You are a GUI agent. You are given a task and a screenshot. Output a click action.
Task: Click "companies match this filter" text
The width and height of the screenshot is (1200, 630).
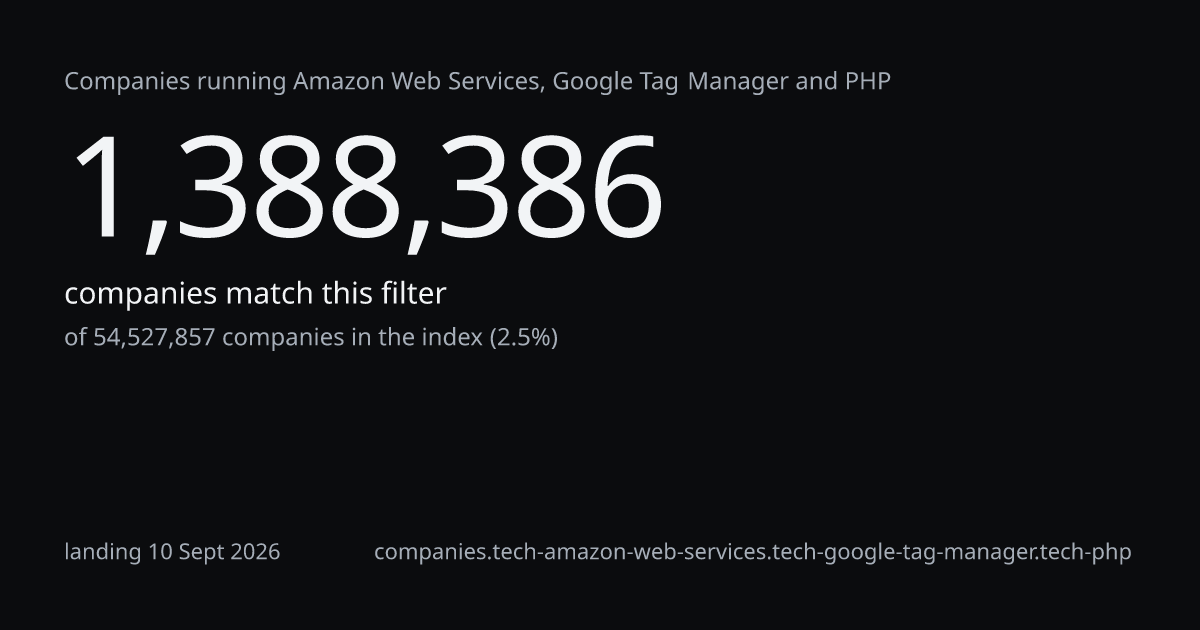coord(255,294)
